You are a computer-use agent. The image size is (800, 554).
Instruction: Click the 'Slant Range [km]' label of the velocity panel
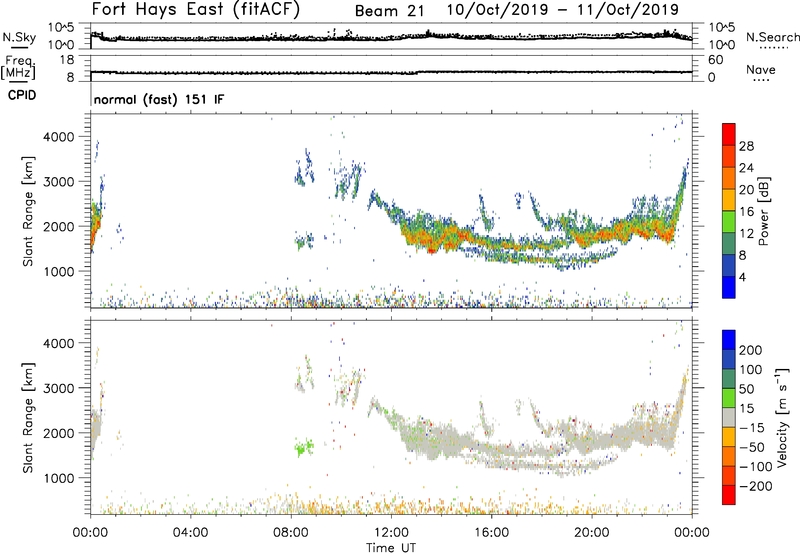(28, 418)
